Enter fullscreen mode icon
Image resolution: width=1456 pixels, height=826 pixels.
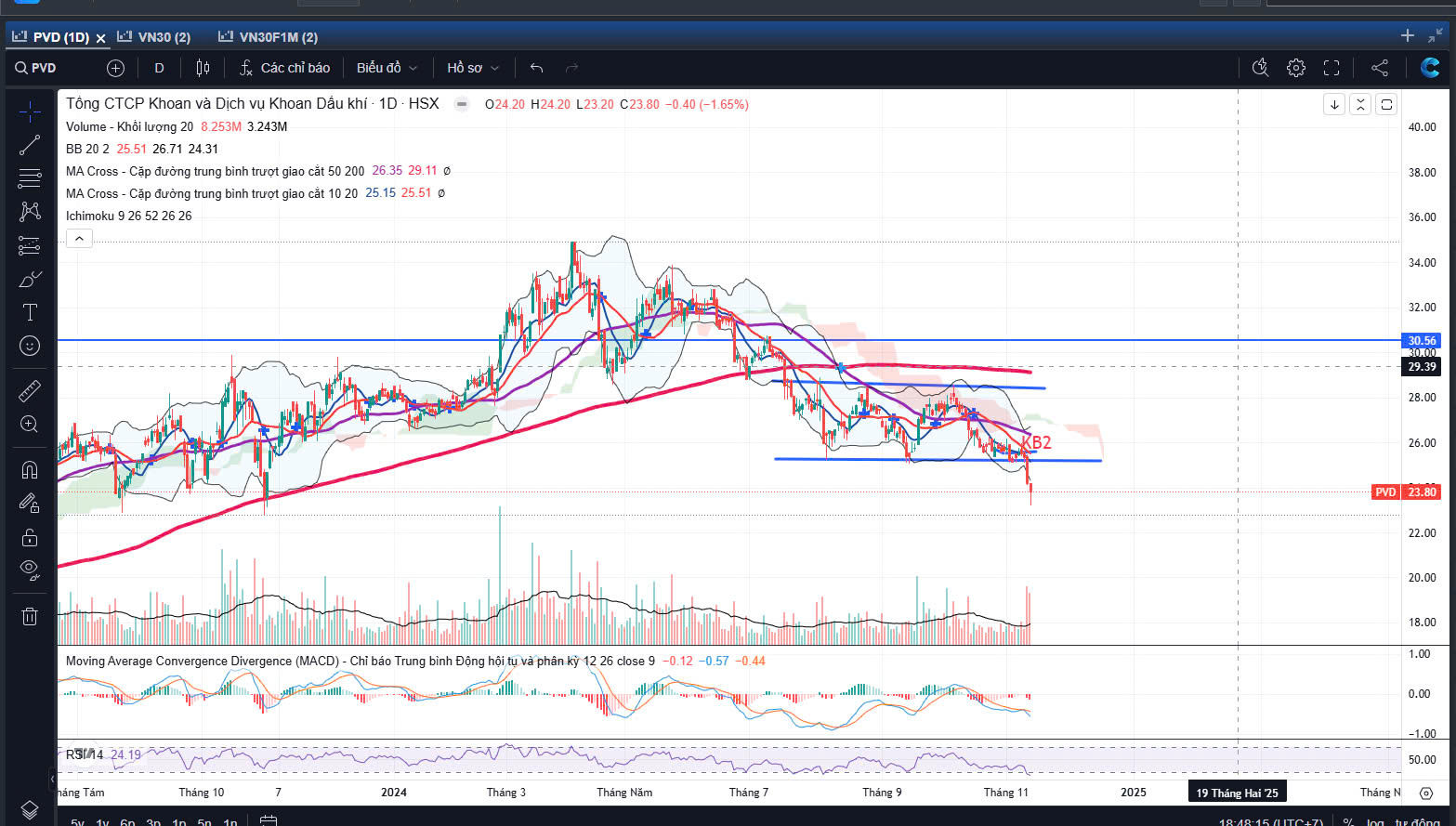[x=1331, y=68]
